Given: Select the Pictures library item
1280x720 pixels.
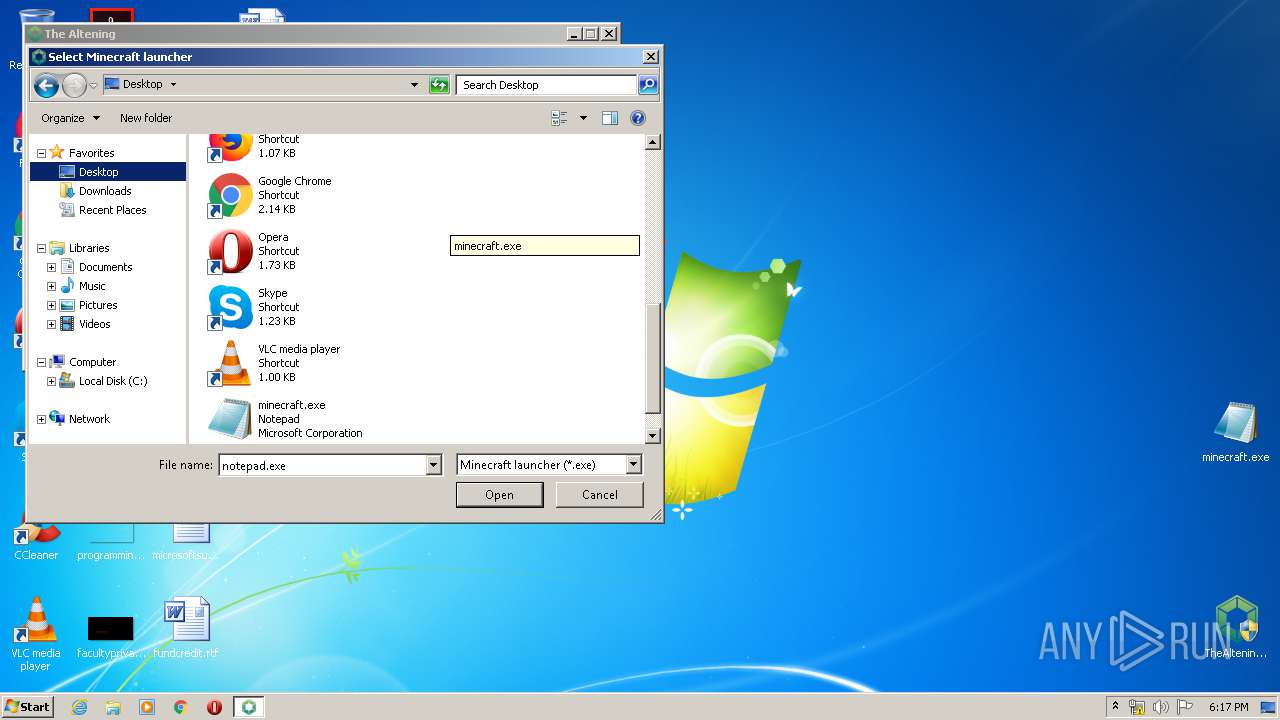Looking at the screenshot, I should (x=98, y=305).
